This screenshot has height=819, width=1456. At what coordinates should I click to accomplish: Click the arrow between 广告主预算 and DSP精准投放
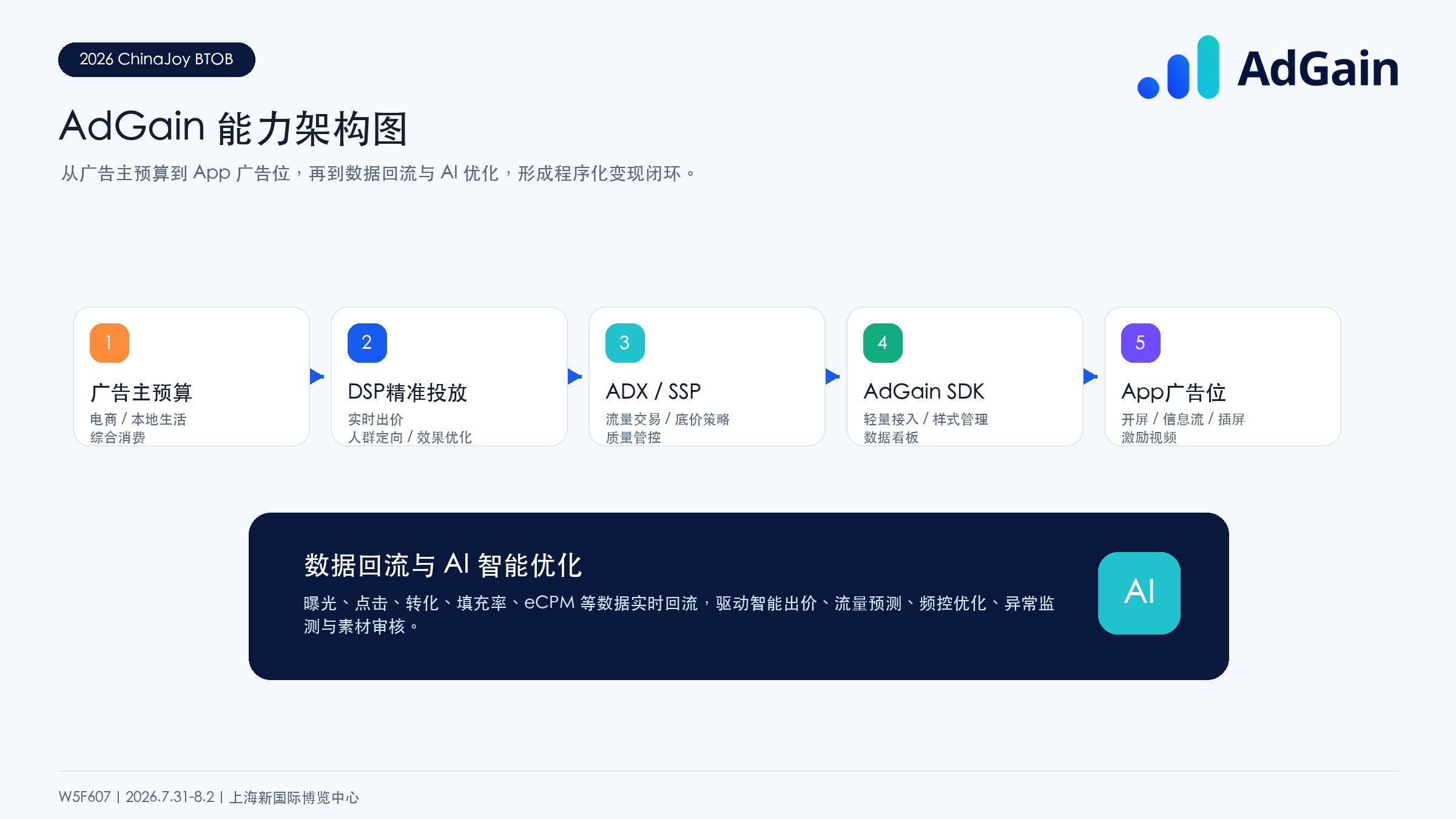tap(317, 376)
